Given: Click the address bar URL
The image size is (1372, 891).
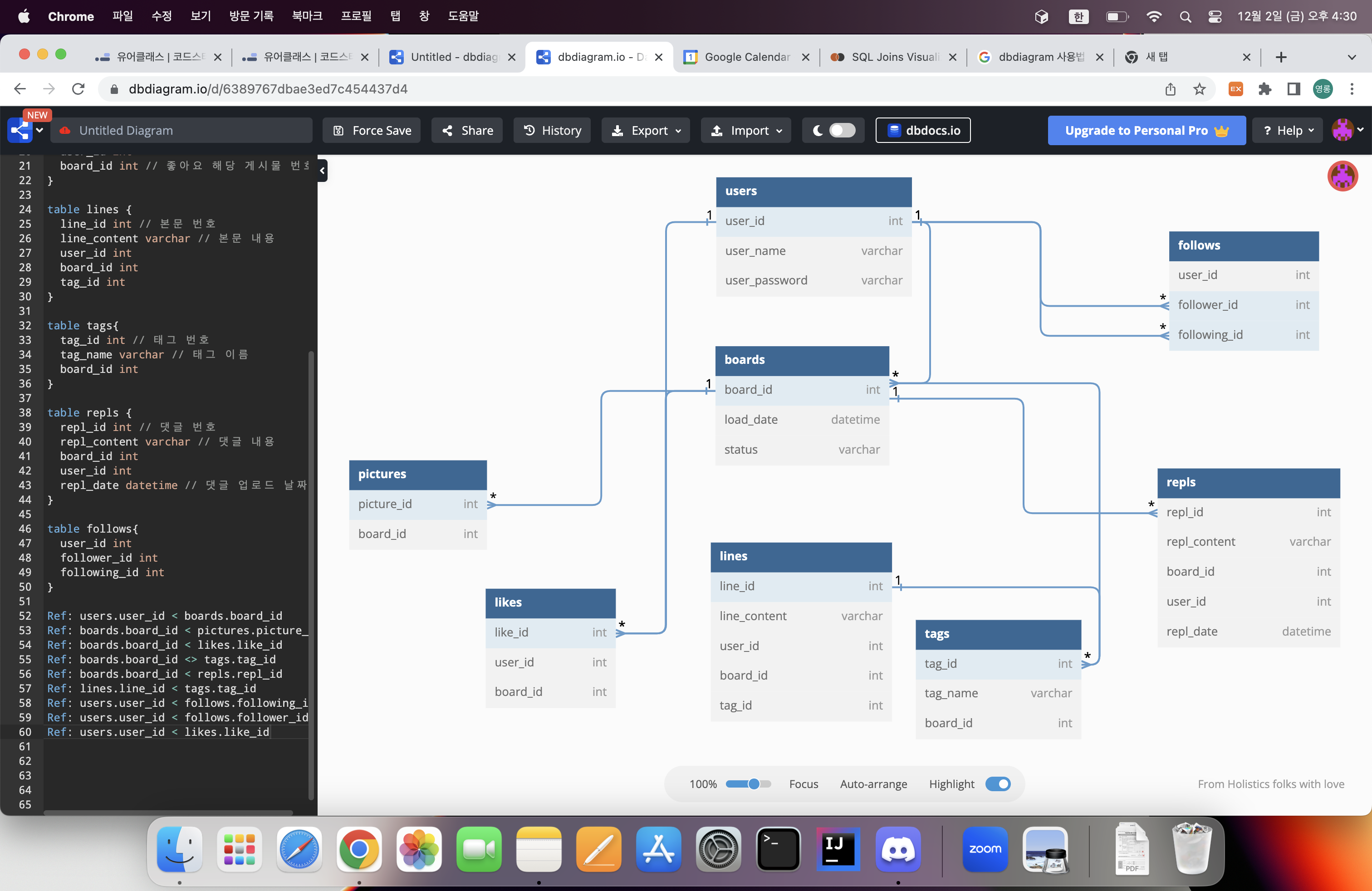Looking at the screenshot, I should tap(268, 89).
